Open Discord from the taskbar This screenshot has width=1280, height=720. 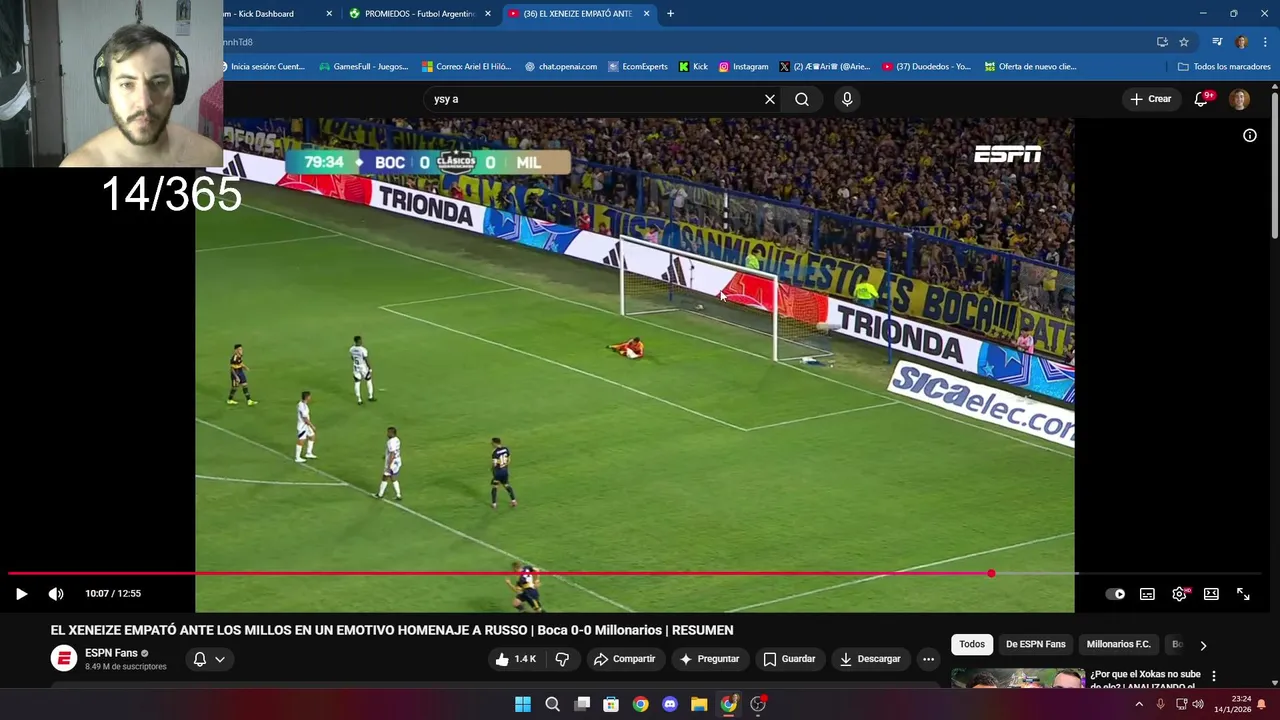coord(670,704)
